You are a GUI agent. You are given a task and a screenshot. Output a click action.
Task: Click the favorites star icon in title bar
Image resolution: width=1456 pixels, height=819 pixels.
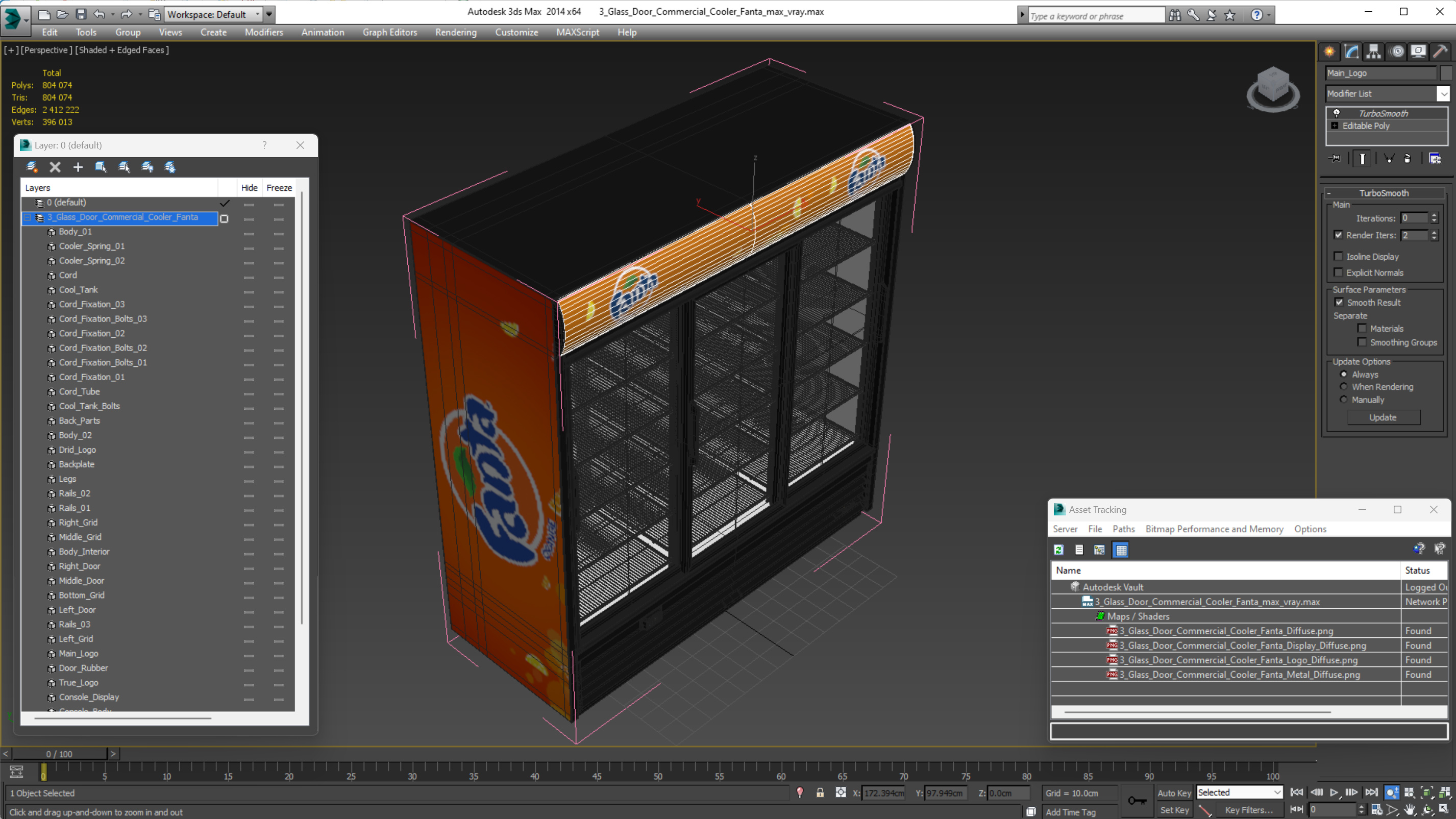click(1230, 15)
